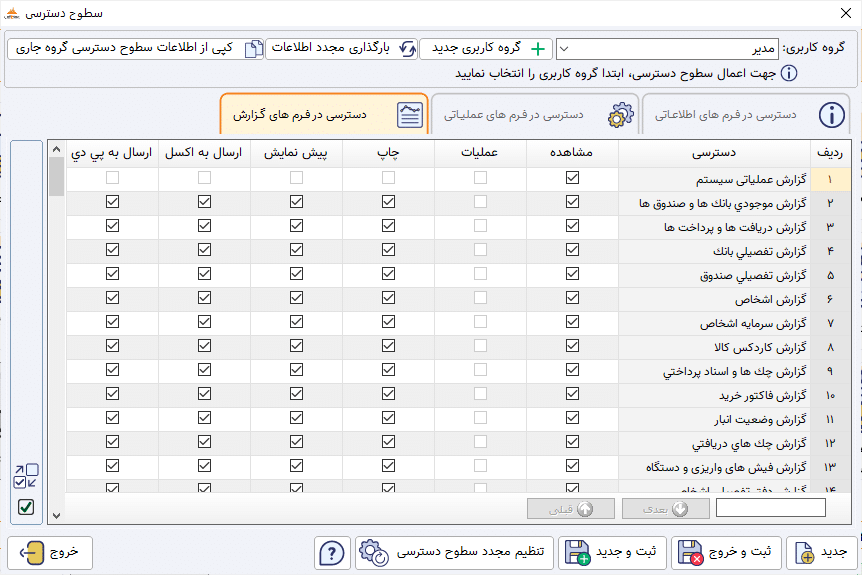
Task: Toggle پیش نمایش for گزارش وضعیت انبار
Action: coord(296,418)
